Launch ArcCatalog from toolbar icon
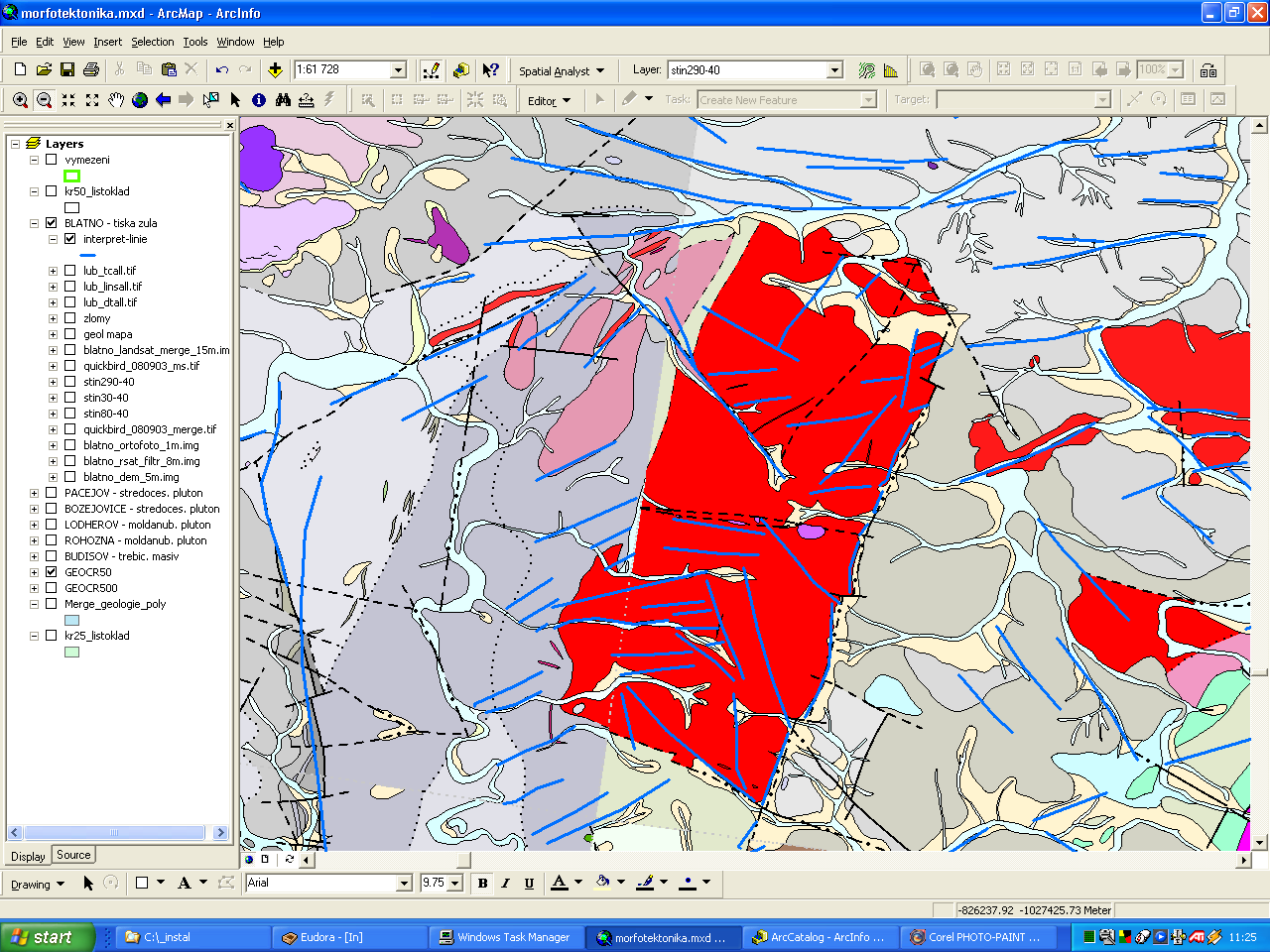Image resolution: width=1270 pixels, height=952 pixels. 461,69
